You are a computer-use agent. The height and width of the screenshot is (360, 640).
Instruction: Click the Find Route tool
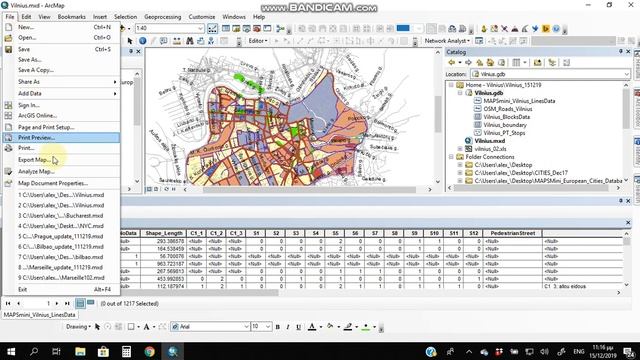tap(200, 41)
